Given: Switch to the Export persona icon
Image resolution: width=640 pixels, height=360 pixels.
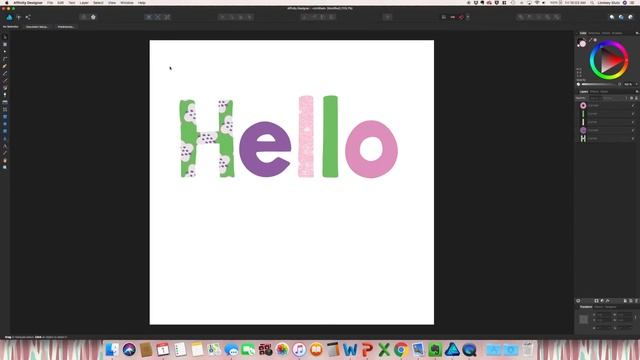Looking at the screenshot, I should 28,17.
